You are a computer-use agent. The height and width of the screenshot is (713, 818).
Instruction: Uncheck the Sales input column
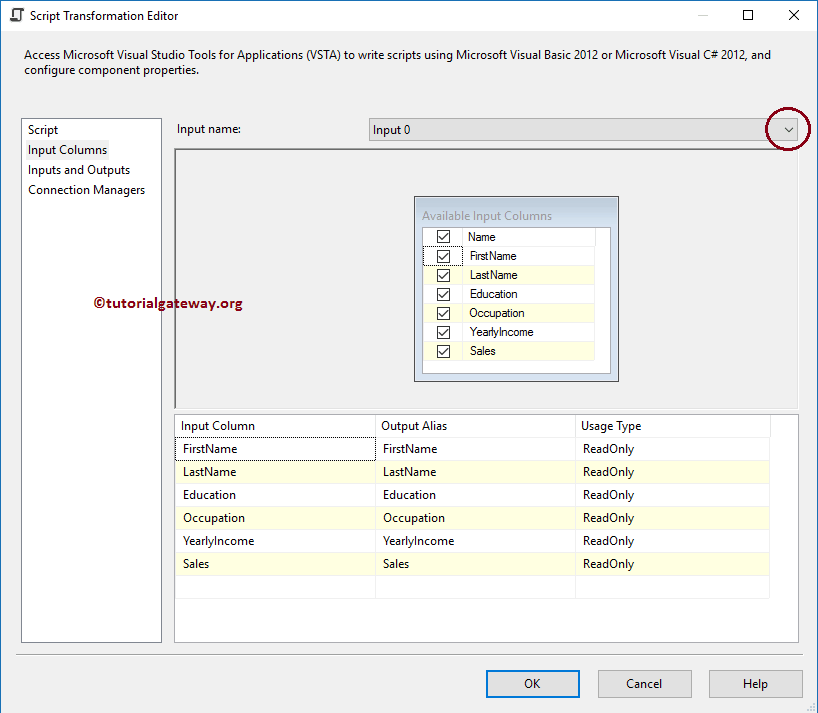[x=443, y=350]
